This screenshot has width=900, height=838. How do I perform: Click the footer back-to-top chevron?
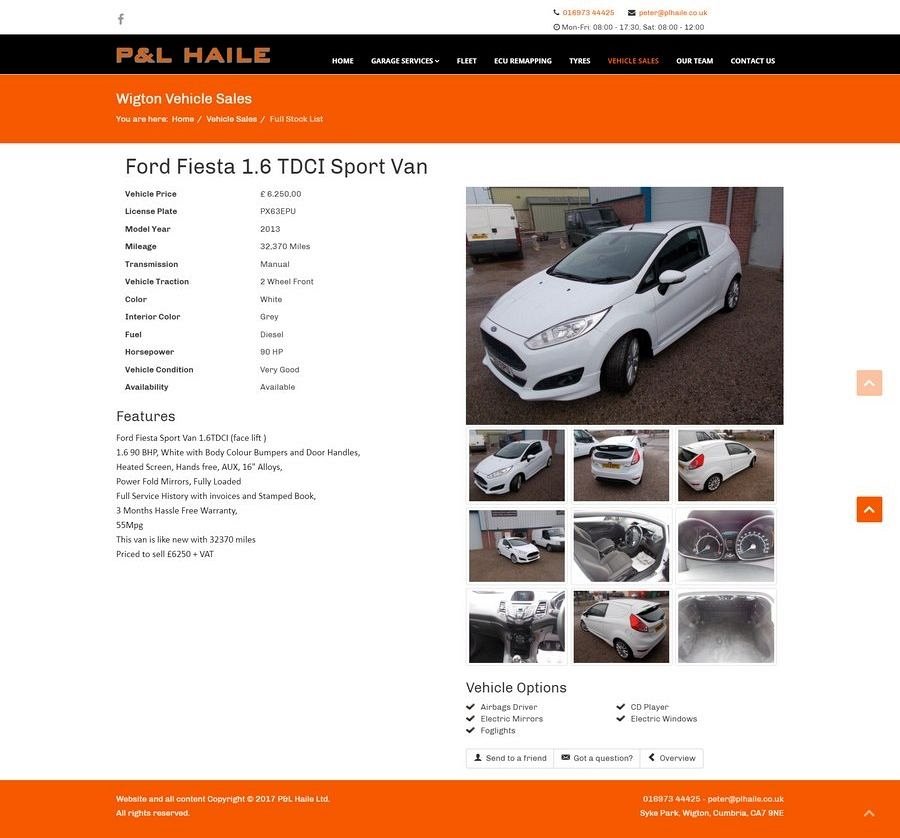[x=869, y=813]
